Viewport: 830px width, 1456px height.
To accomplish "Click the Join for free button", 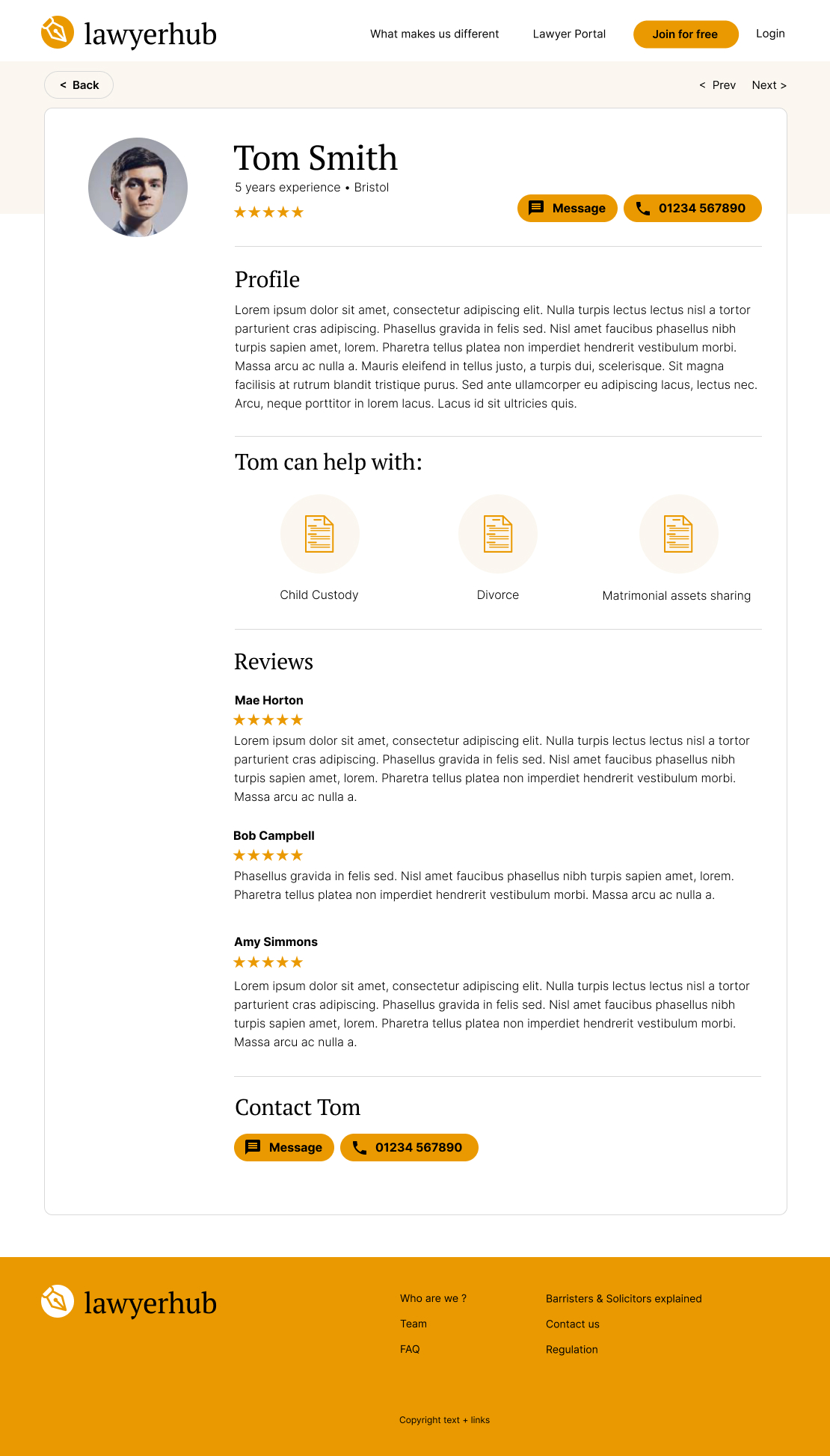I will (685, 34).
